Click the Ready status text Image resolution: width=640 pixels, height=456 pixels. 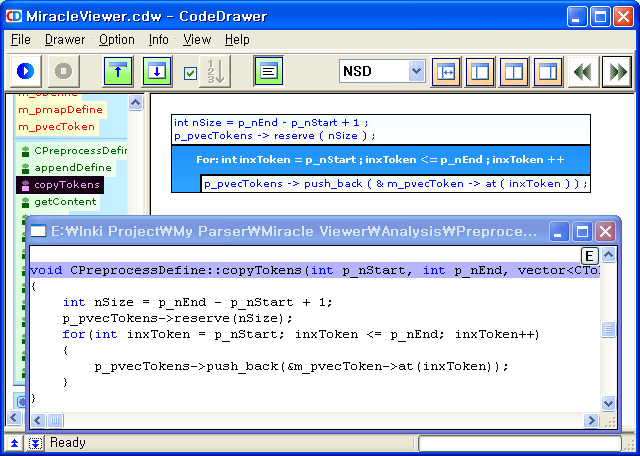tap(68, 443)
